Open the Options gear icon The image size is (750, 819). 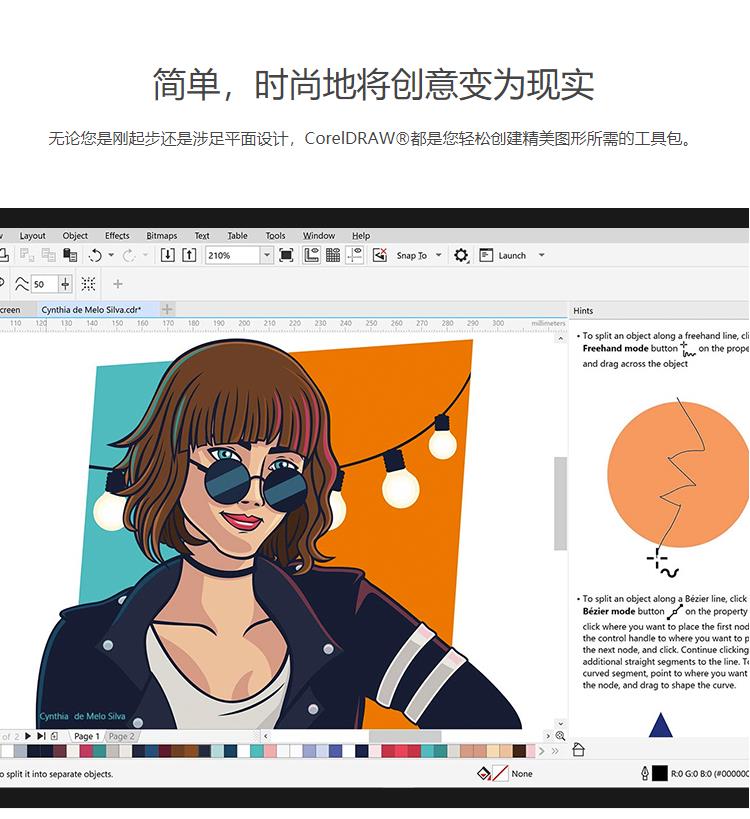click(461, 255)
